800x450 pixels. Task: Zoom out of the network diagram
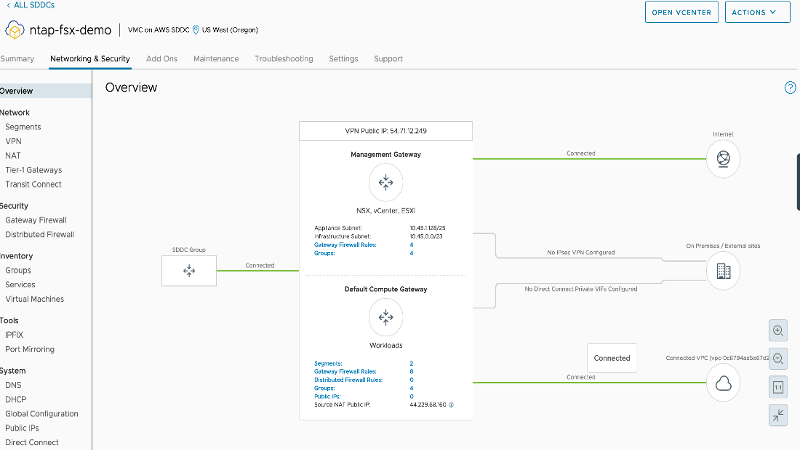click(779, 358)
